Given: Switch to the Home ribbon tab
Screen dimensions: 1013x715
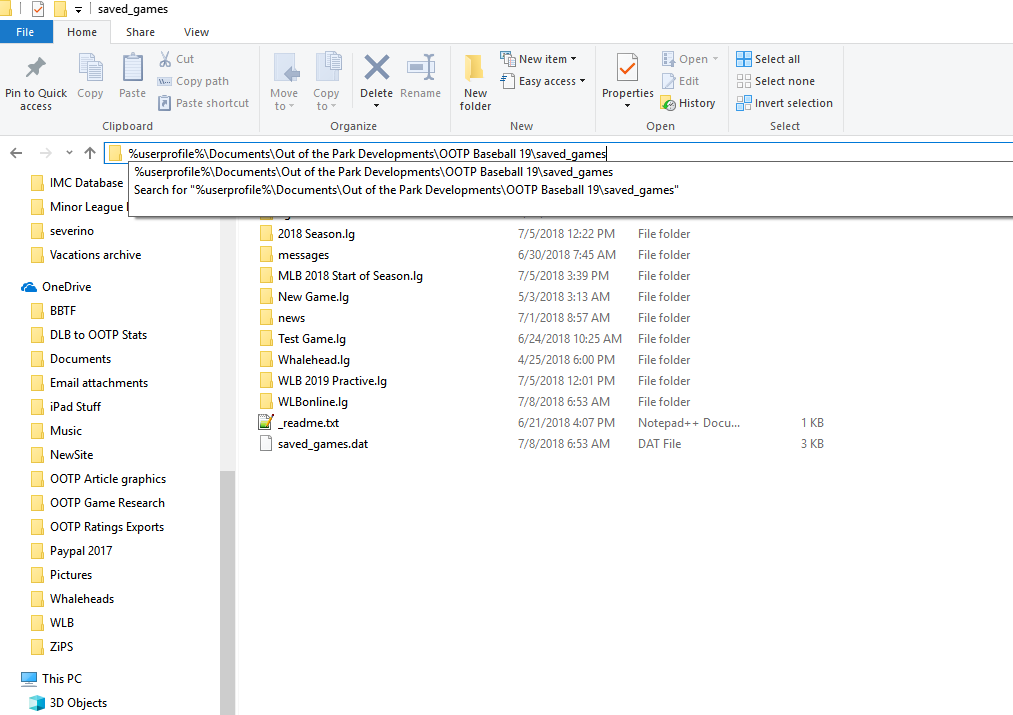Looking at the screenshot, I should click(82, 32).
